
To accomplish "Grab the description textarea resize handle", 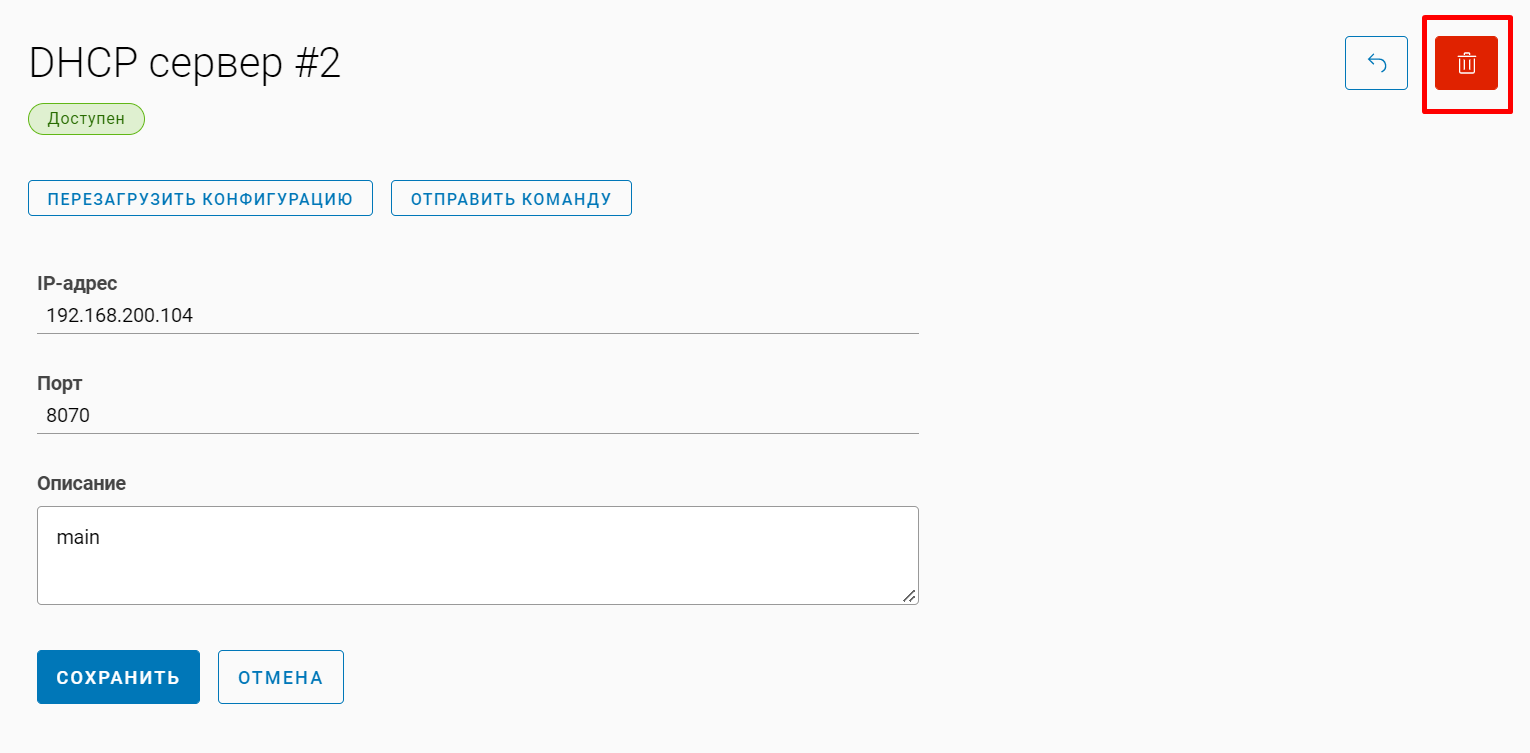I will (909, 595).
